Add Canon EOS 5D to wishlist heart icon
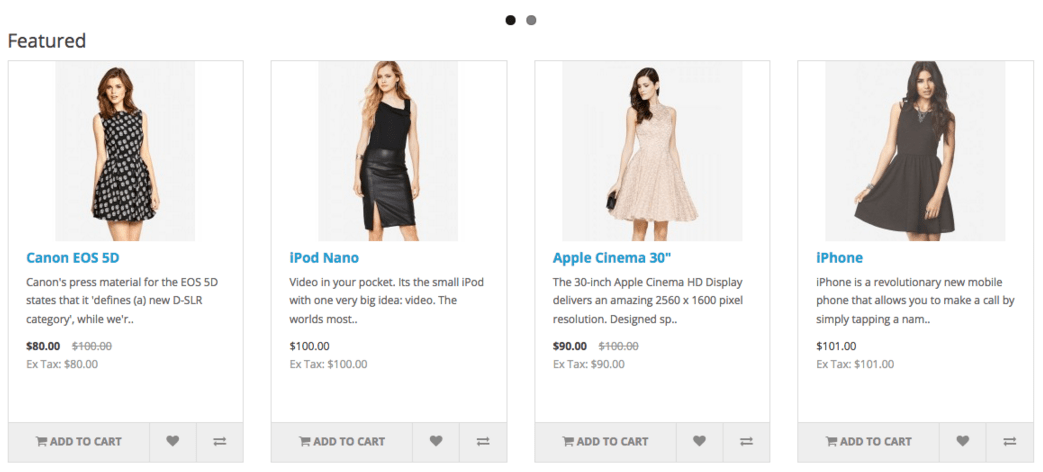This screenshot has width=1043, height=472. click(x=173, y=441)
